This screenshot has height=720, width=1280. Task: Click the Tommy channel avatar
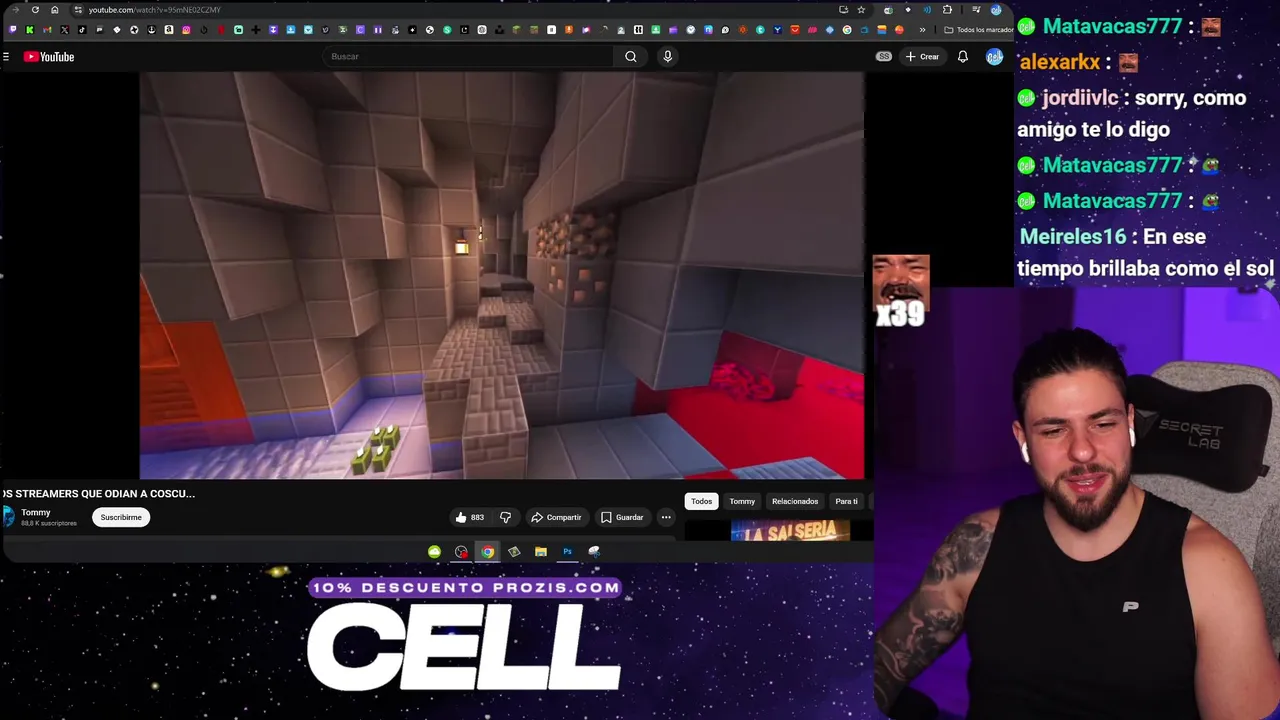[x=8, y=517]
